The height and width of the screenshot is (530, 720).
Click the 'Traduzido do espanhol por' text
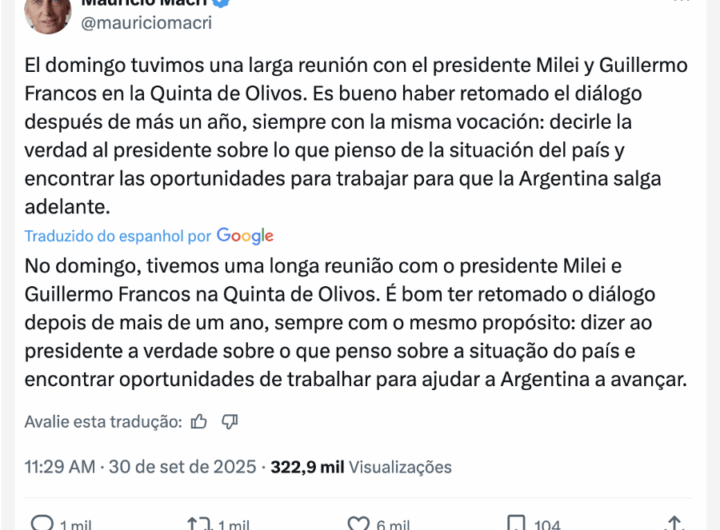(x=118, y=236)
